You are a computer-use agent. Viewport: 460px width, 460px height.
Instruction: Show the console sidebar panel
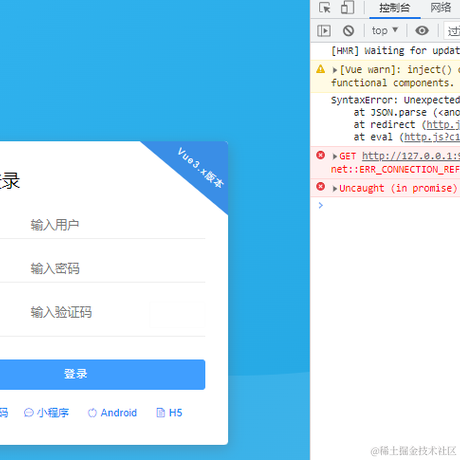(x=324, y=31)
